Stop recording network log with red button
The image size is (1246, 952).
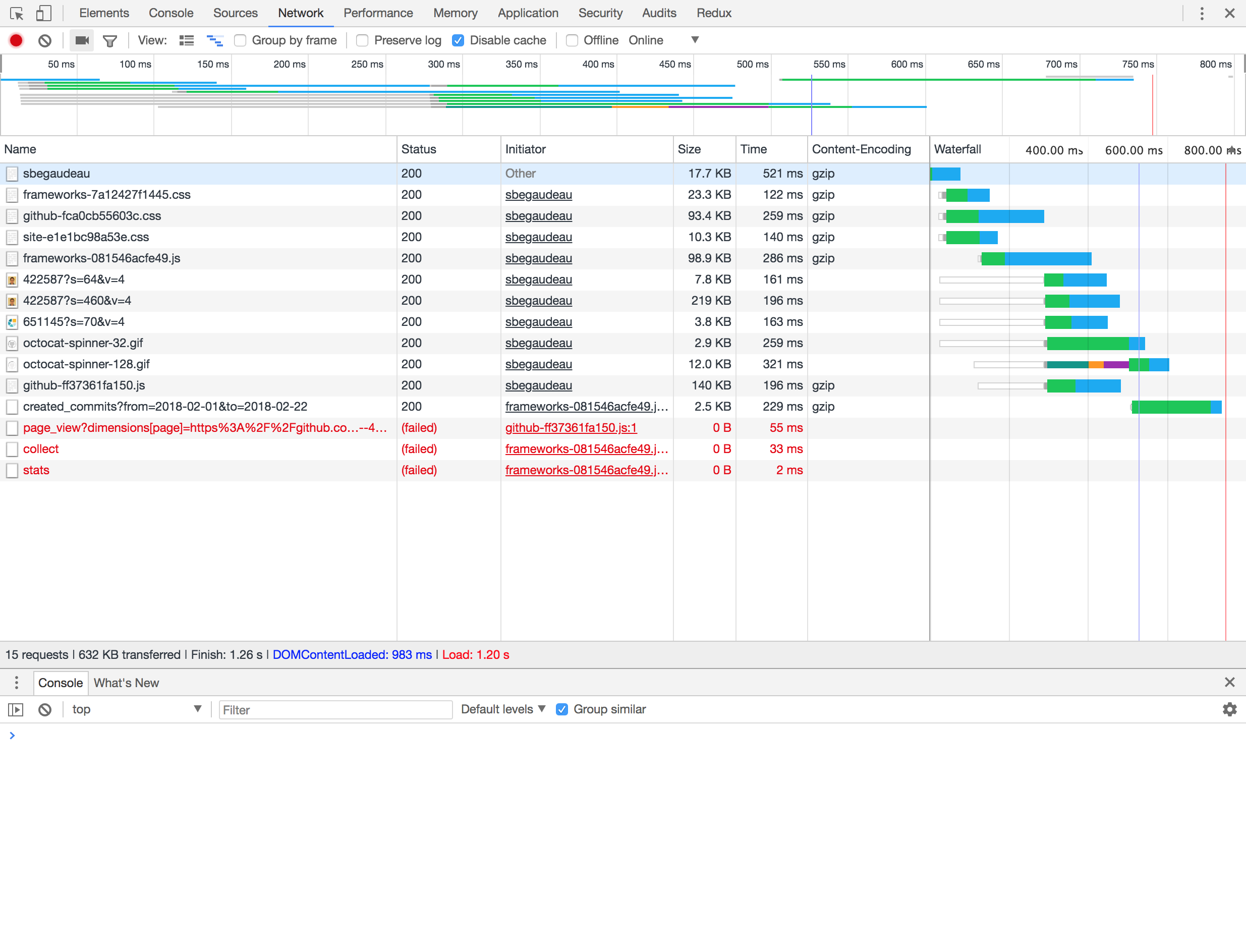coord(16,40)
